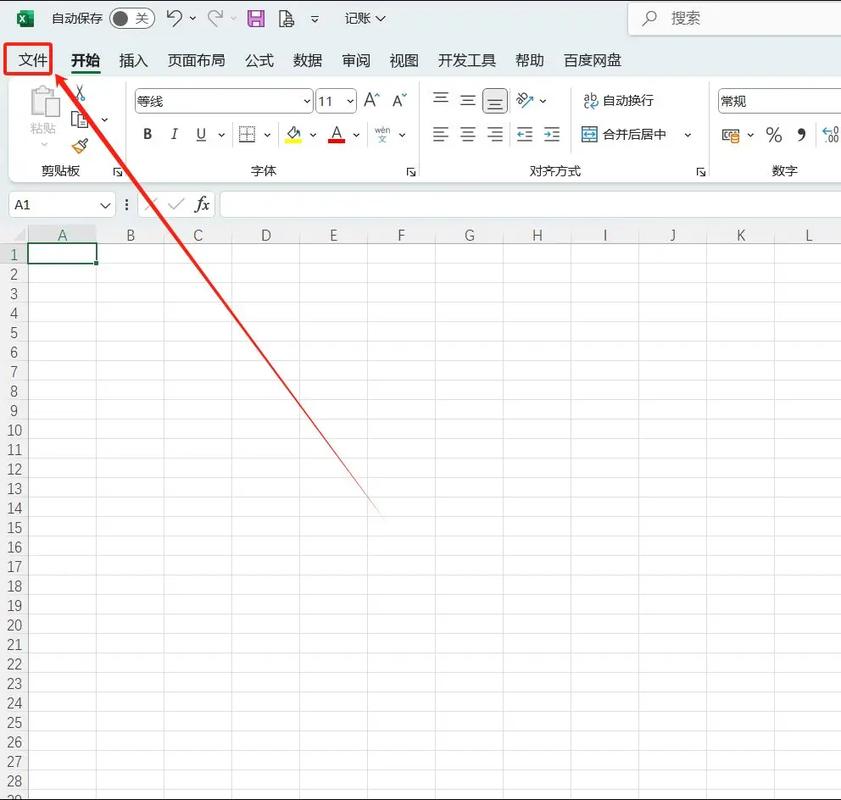Open the 数据 tab
Image resolution: width=841 pixels, height=800 pixels.
pyautogui.click(x=307, y=60)
